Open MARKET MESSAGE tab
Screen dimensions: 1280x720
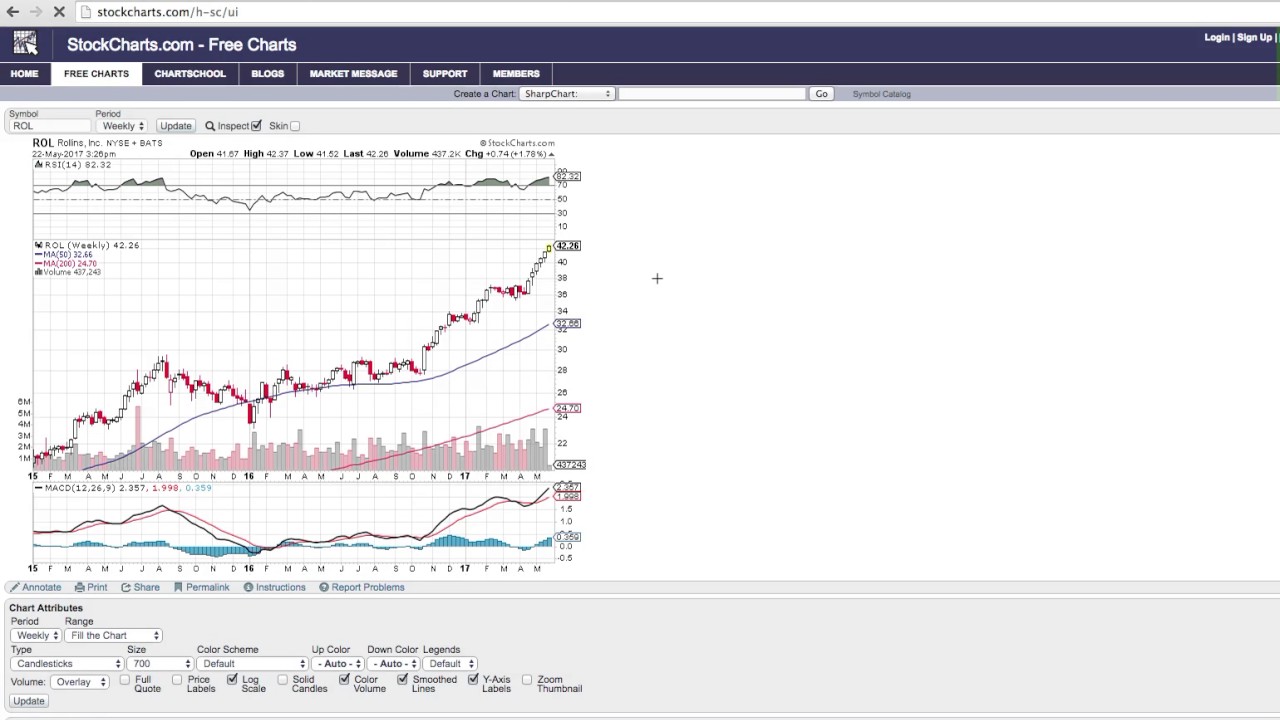click(x=353, y=74)
